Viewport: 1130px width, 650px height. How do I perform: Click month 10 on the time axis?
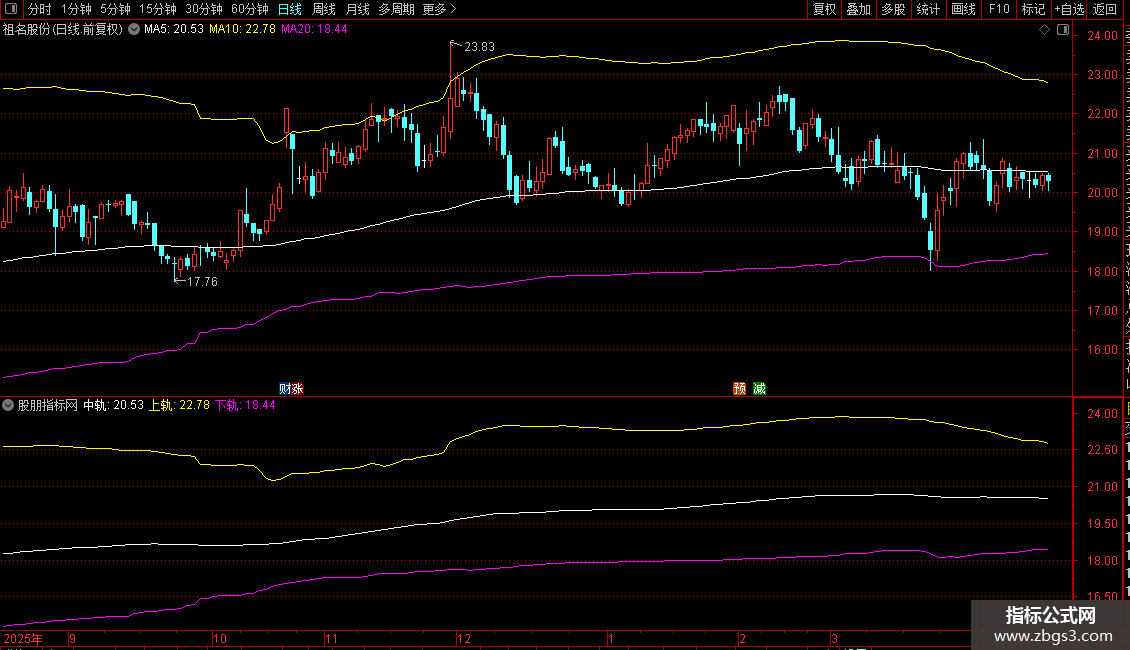coord(220,638)
